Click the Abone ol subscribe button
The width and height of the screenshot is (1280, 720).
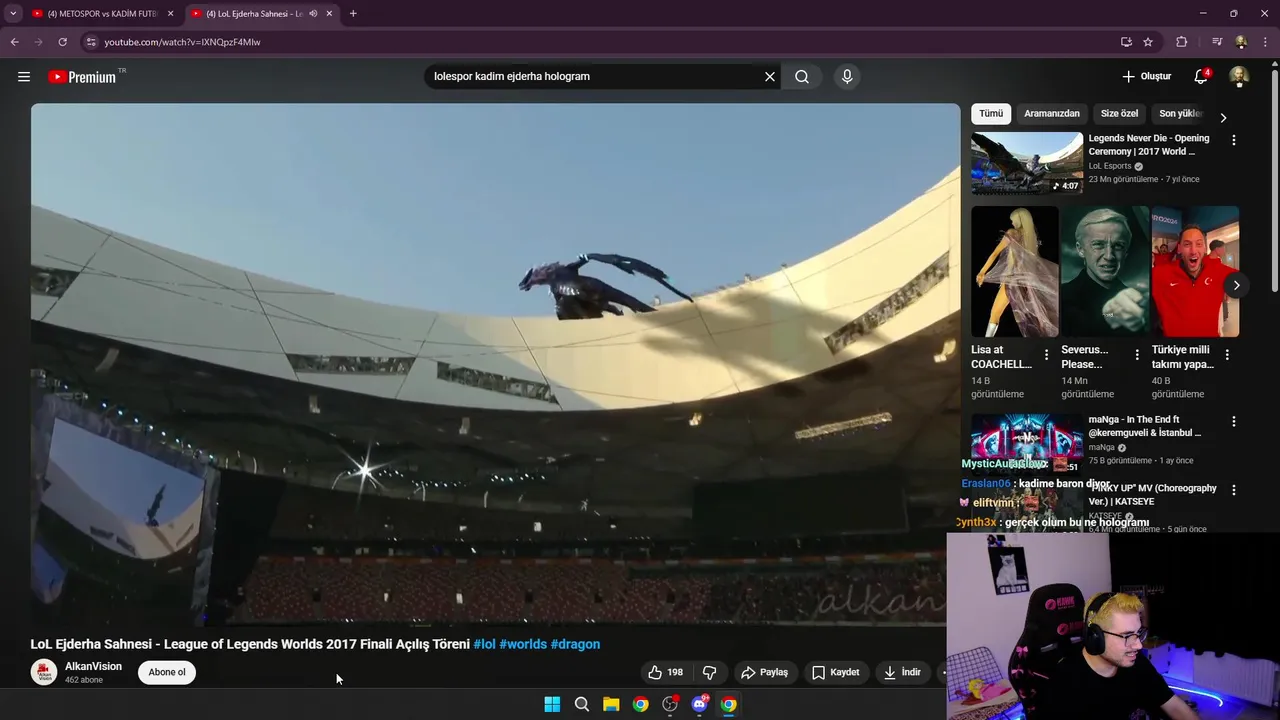click(167, 672)
